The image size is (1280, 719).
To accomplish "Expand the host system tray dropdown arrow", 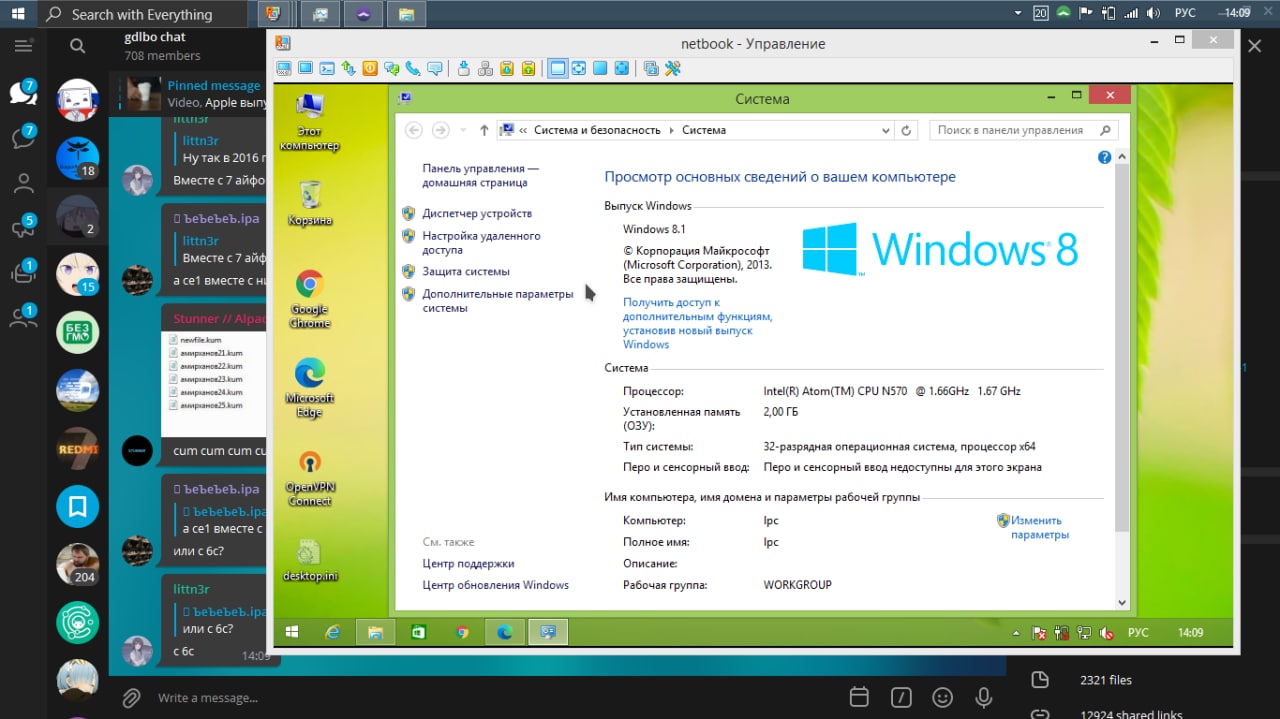I will (x=1018, y=13).
